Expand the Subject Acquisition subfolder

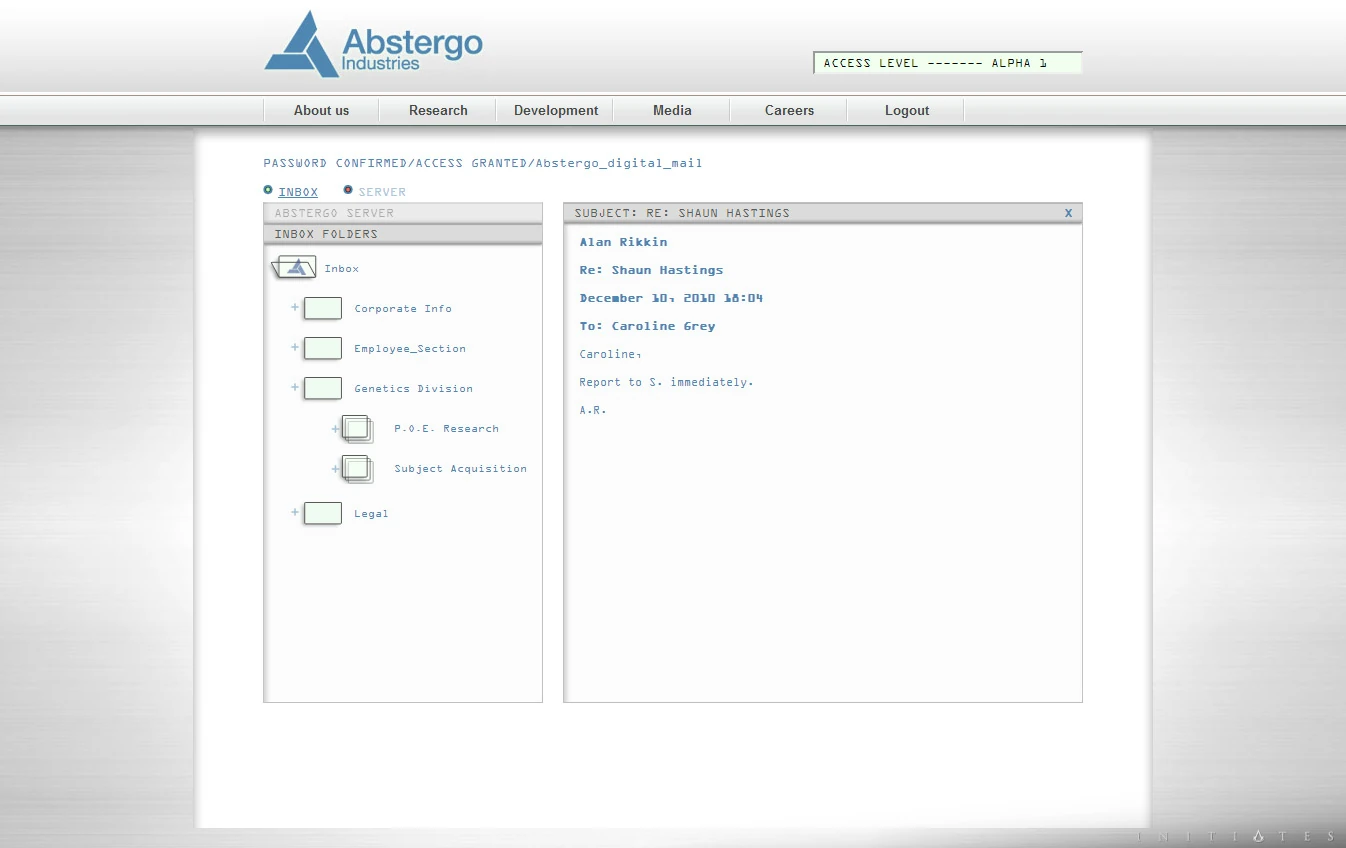tap(336, 469)
